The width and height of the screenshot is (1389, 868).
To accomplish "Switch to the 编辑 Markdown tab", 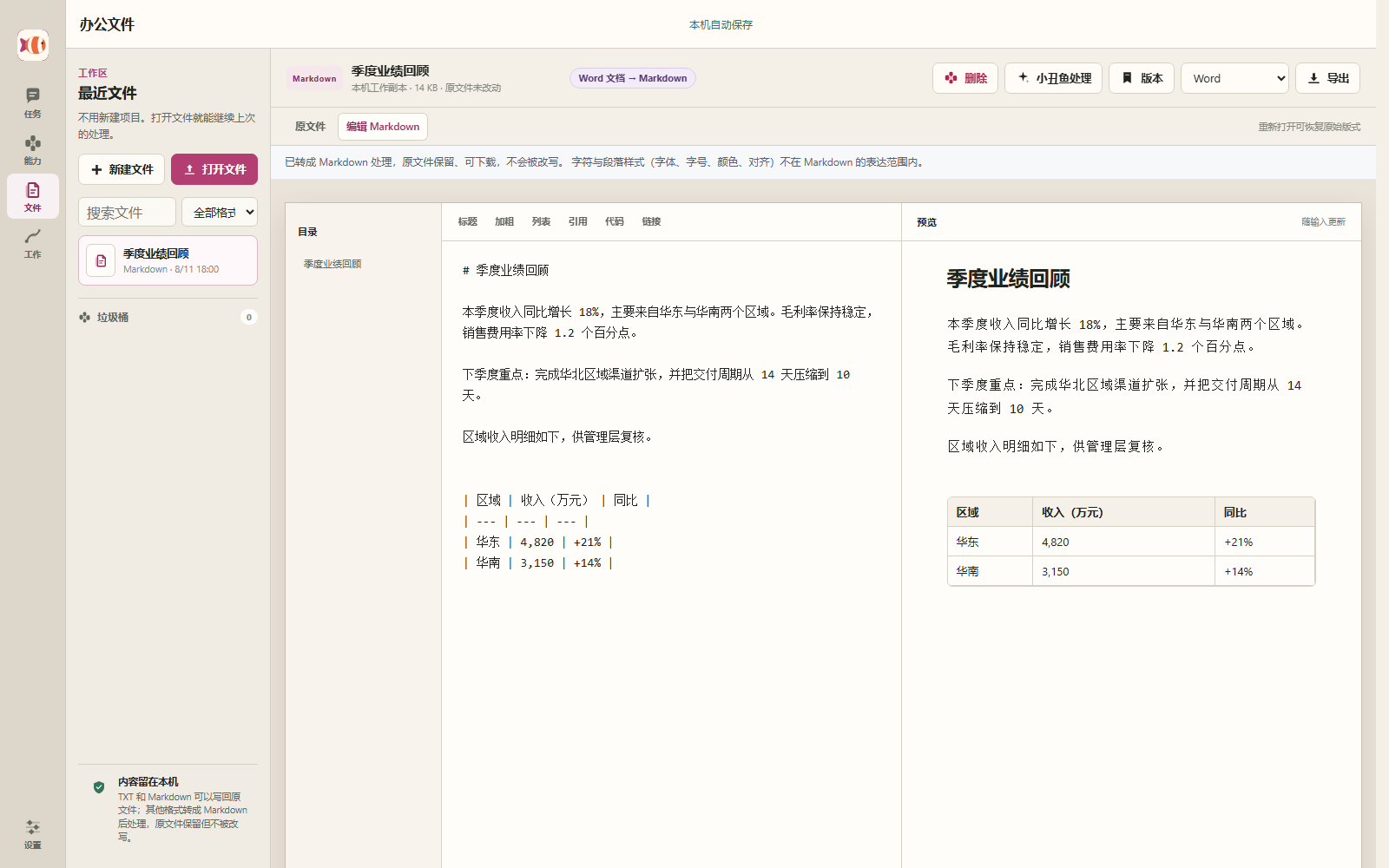I will point(383,127).
